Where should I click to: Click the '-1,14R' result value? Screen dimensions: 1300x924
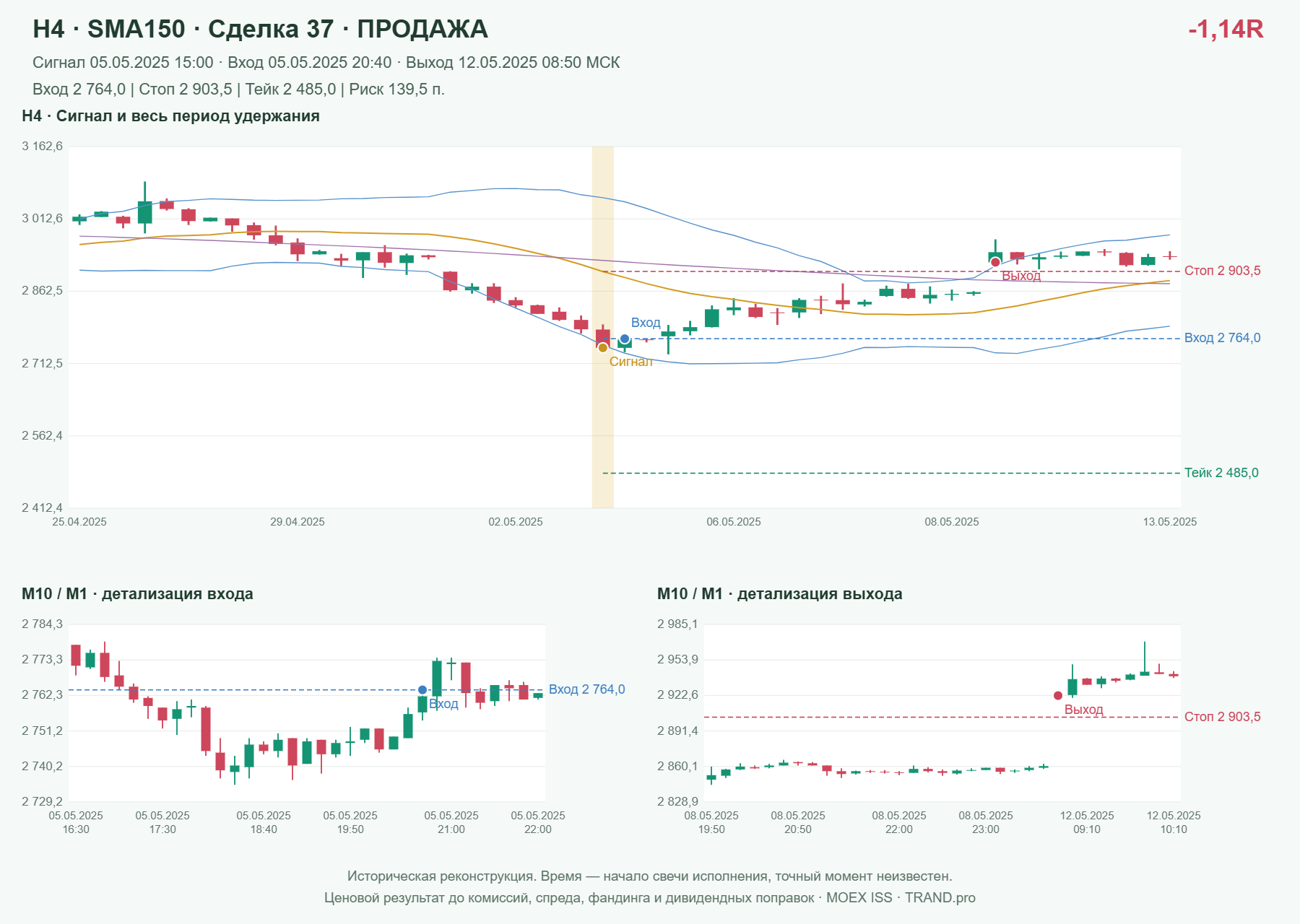(1226, 29)
